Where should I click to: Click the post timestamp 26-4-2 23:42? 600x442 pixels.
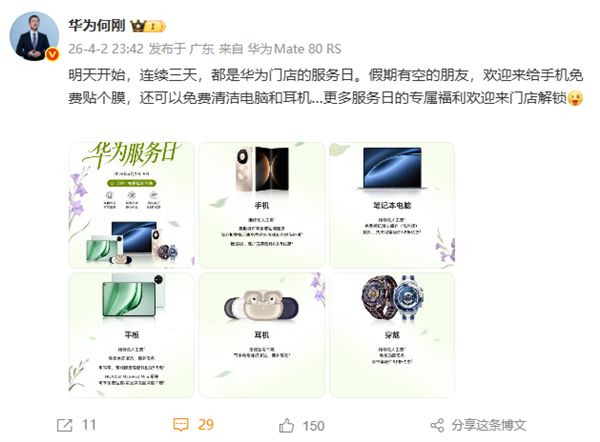pos(106,49)
